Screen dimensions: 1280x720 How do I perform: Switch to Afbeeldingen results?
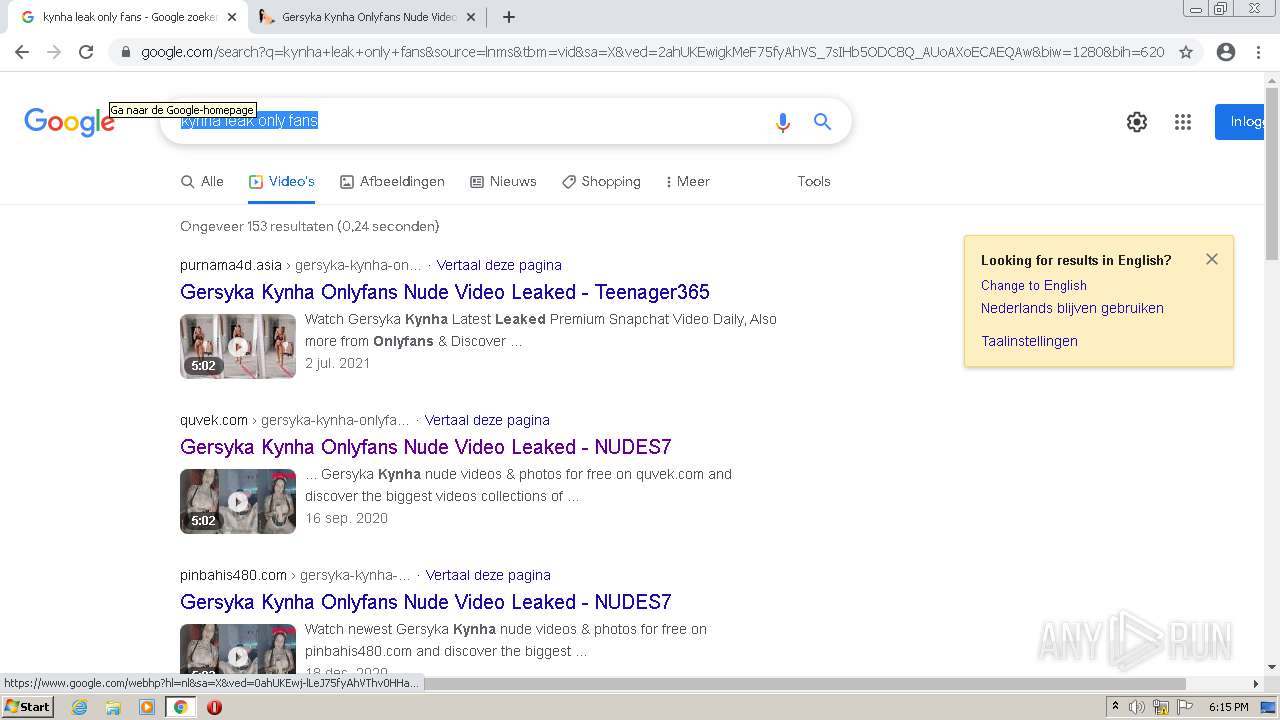click(392, 181)
